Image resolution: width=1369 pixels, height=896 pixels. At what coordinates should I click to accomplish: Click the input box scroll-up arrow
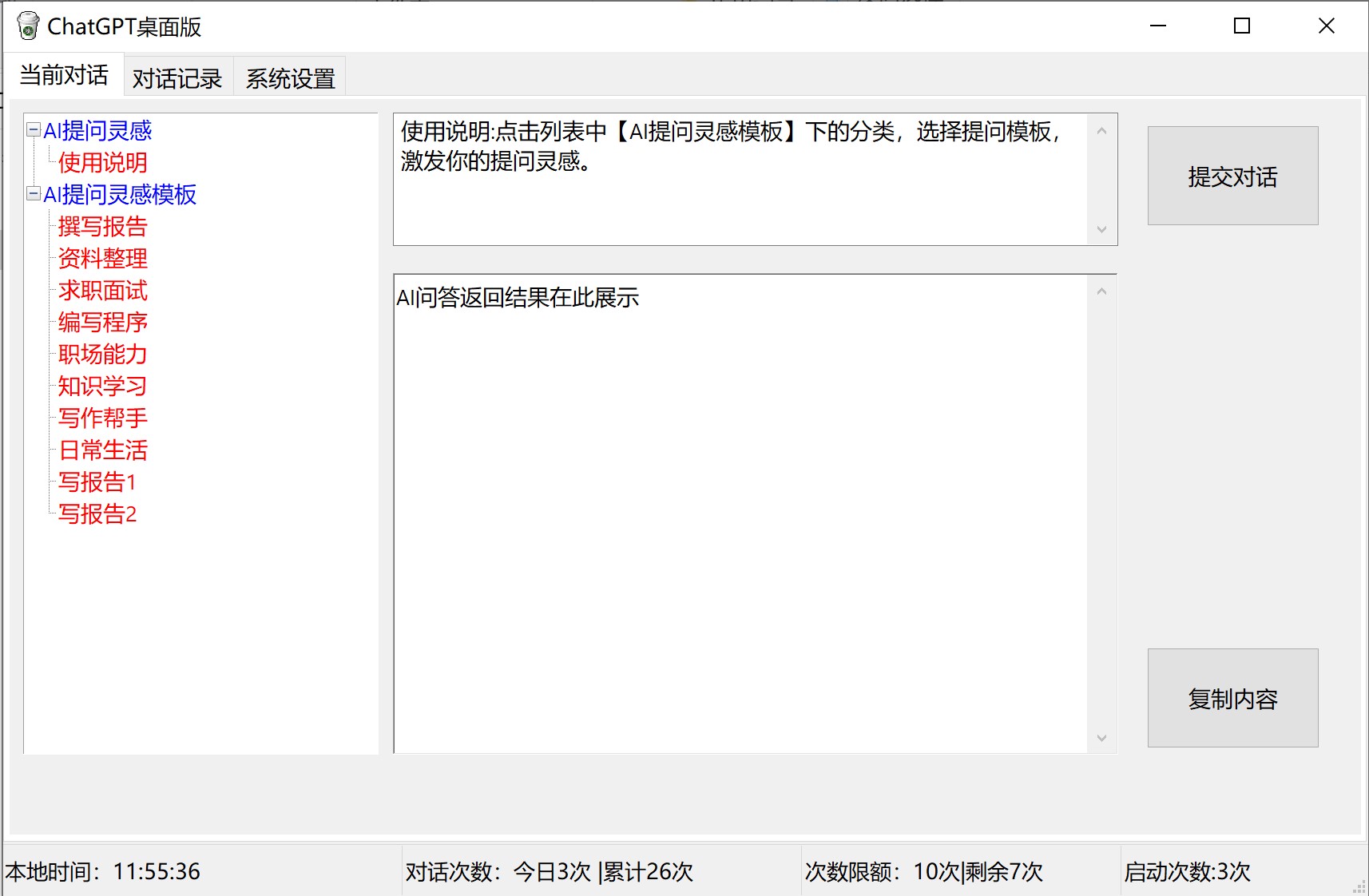[1101, 130]
